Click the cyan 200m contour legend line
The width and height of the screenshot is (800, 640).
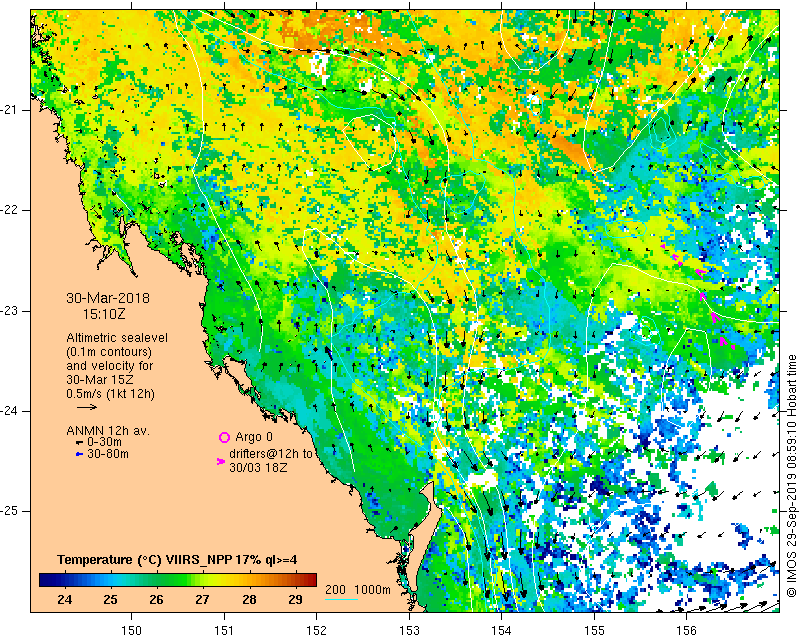click(x=341, y=599)
